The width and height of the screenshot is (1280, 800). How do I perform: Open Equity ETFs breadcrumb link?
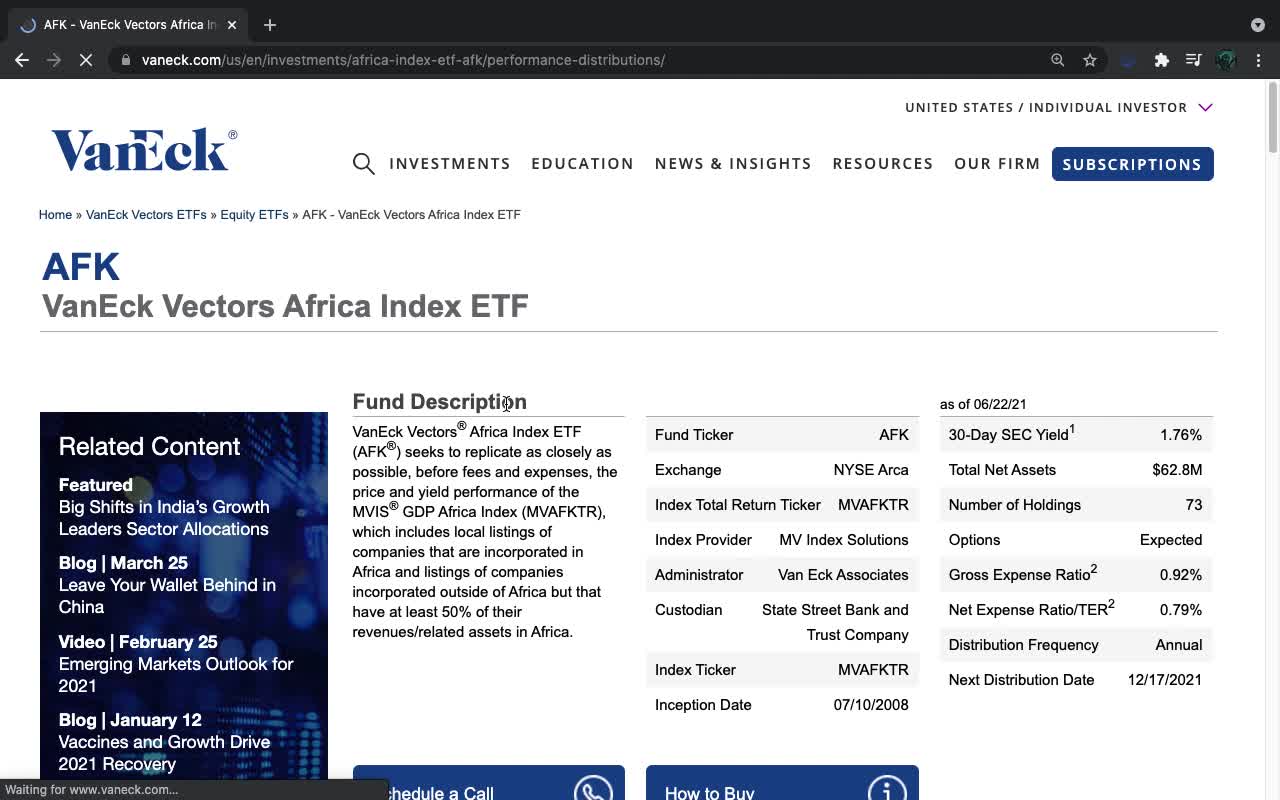254,215
